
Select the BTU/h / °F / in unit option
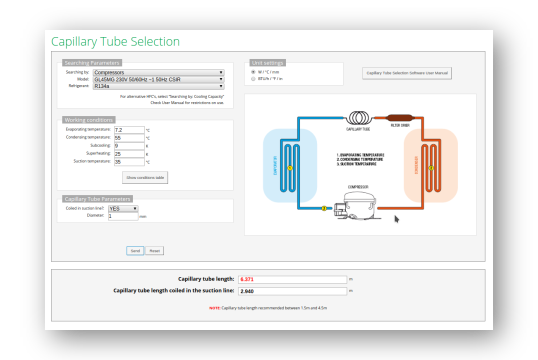click(253, 79)
